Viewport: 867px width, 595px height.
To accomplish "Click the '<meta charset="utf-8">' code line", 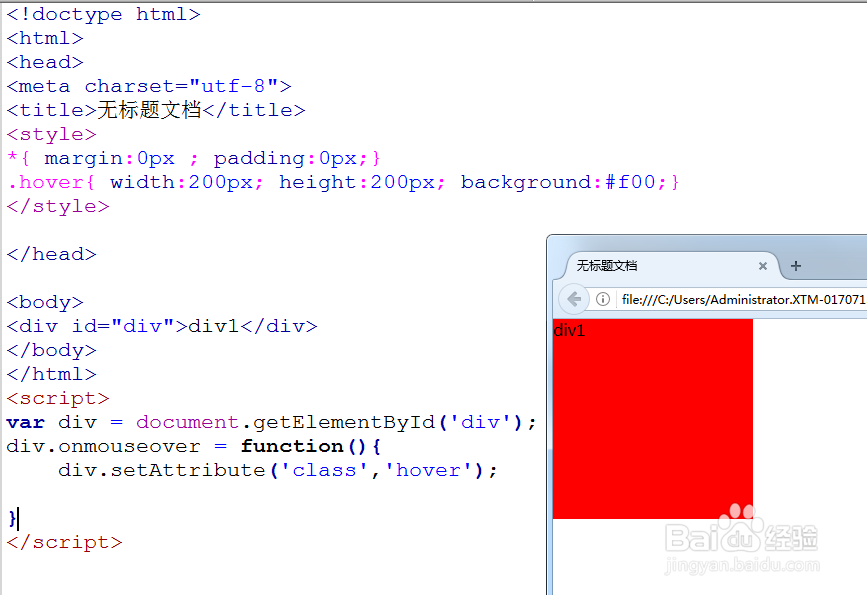I will click(149, 86).
